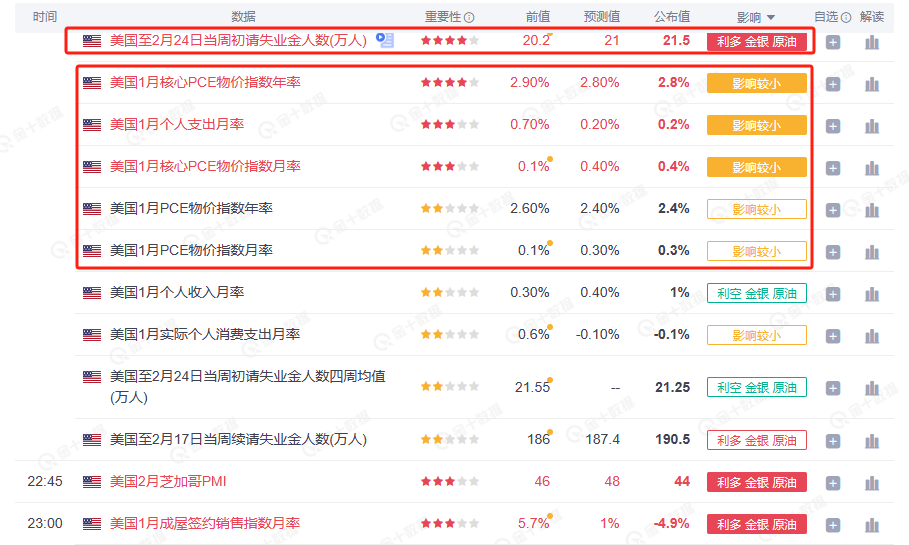
Task: Click the 预测值 column header
Action: click(602, 17)
